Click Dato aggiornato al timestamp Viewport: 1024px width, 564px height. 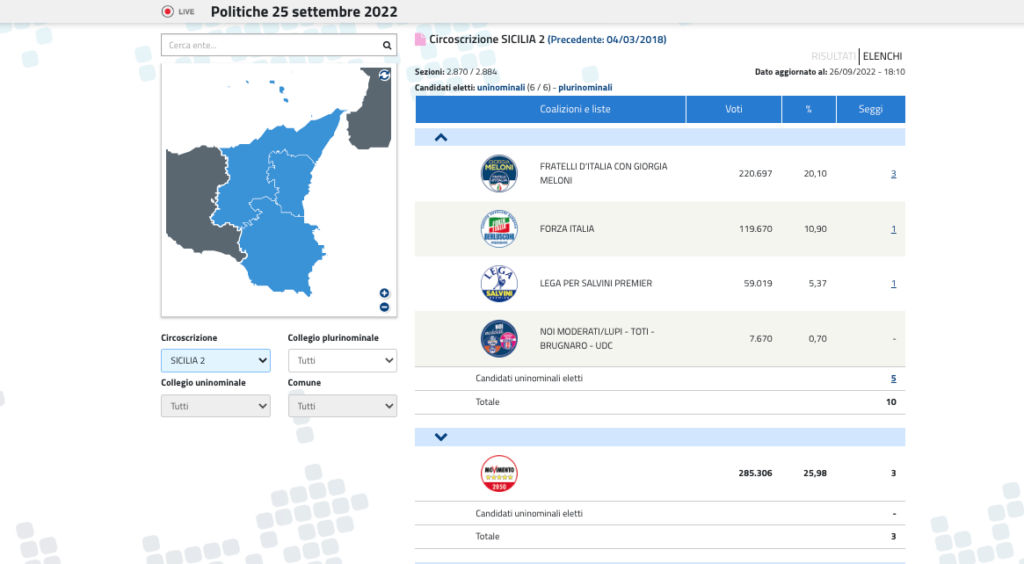[830, 72]
